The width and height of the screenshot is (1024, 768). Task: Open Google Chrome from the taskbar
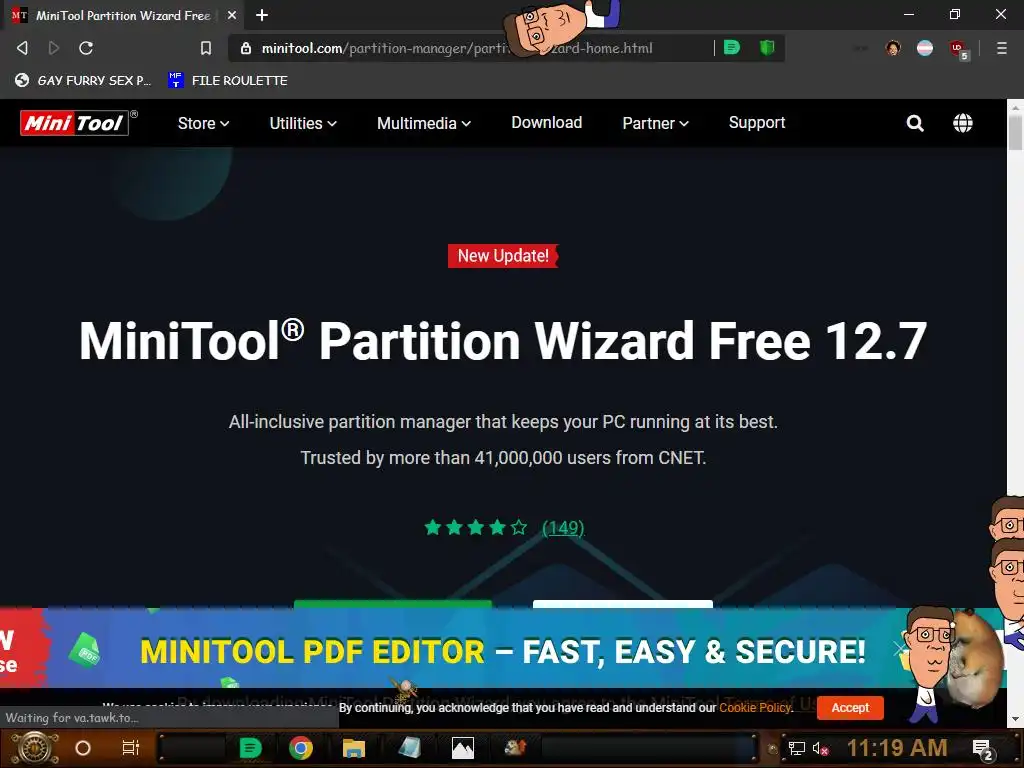pyautogui.click(x=301, y=748)
